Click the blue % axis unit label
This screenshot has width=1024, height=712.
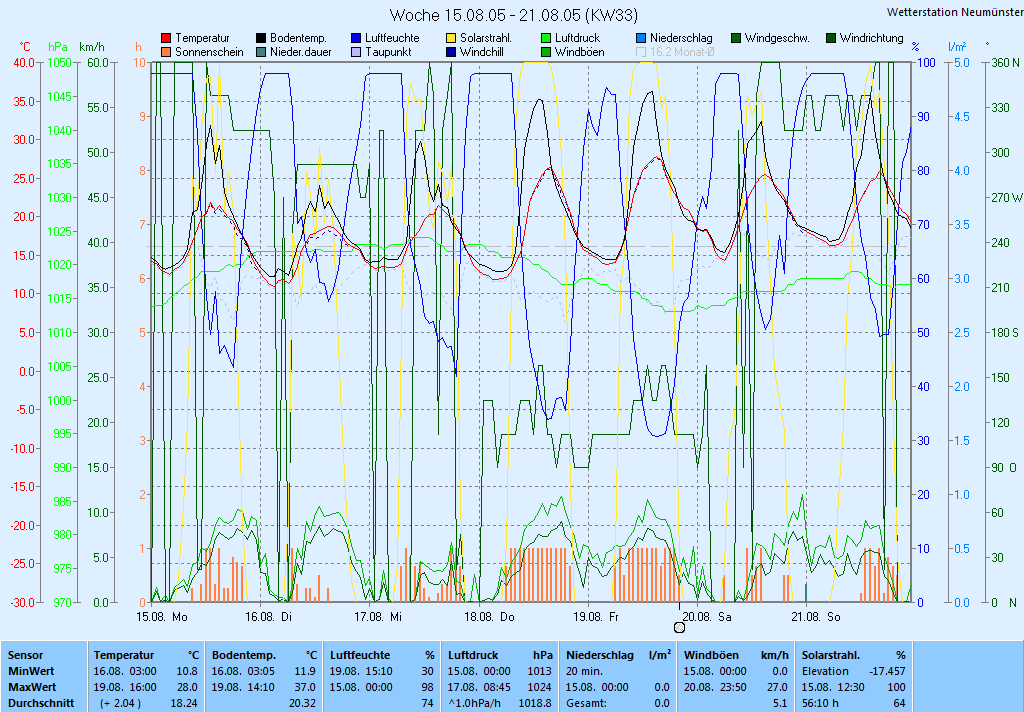tap(916, 47)
